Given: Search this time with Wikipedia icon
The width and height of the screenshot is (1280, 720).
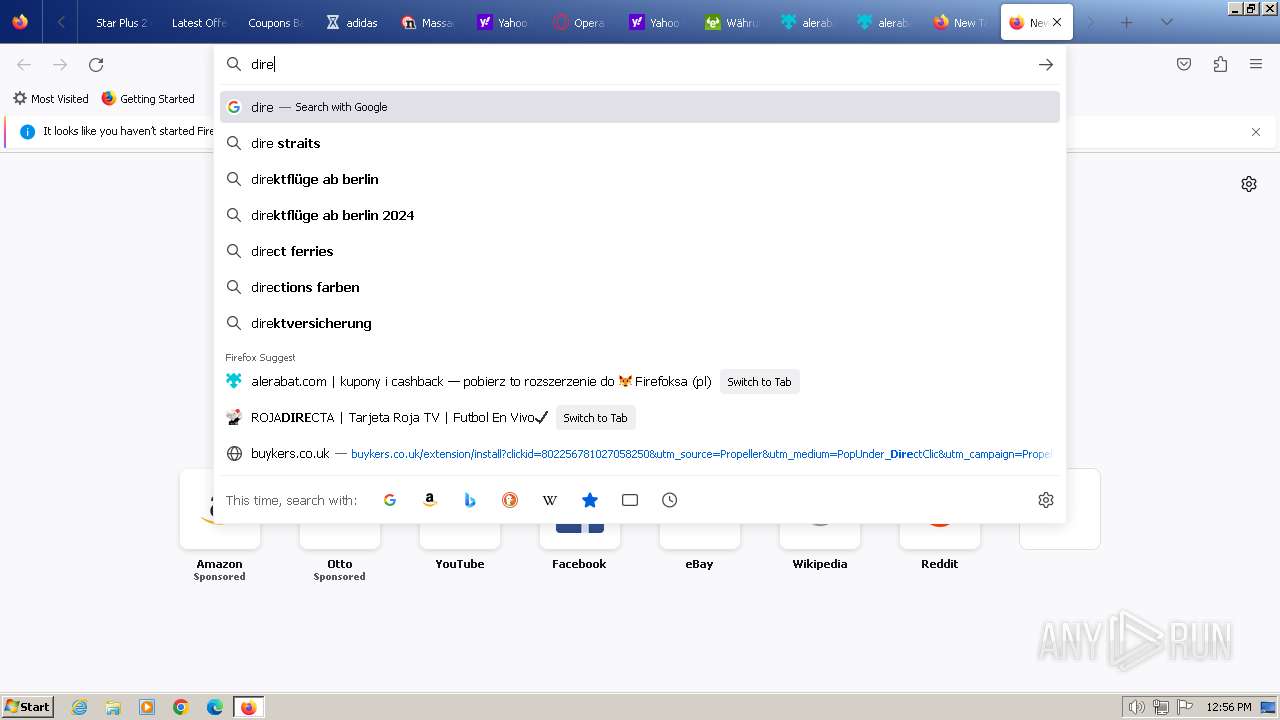Looking at the screenshot, I should click(550, 500).
